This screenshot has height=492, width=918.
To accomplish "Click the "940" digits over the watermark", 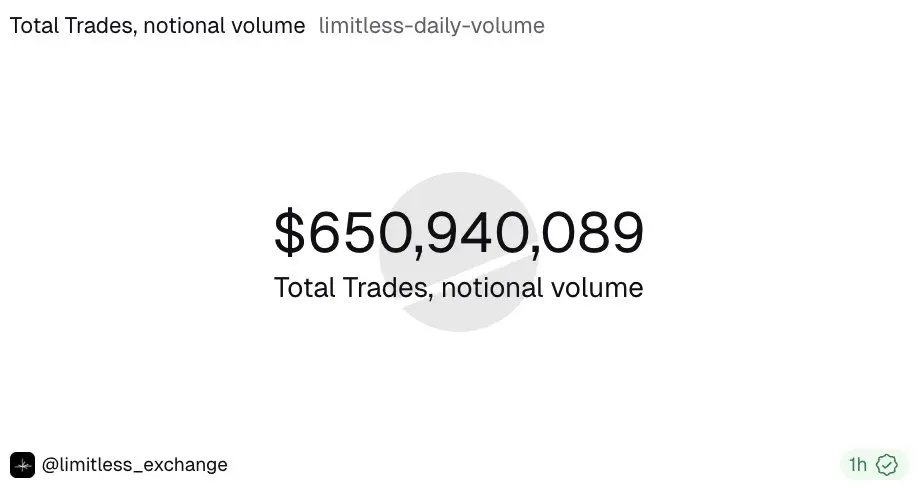I will pos(477,233).
